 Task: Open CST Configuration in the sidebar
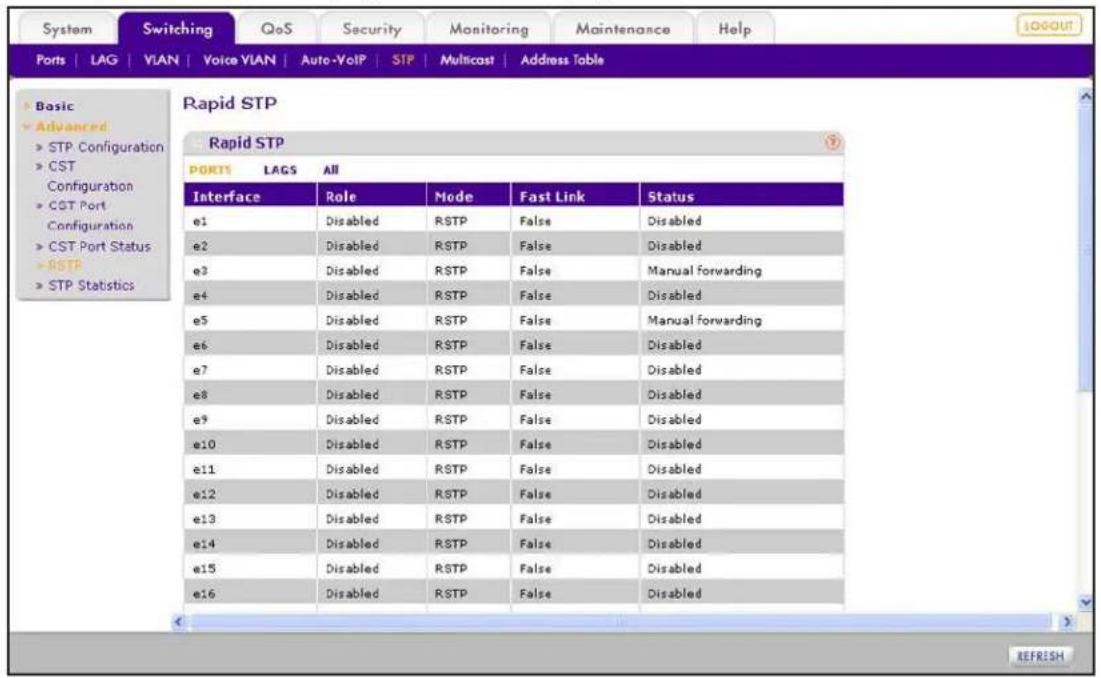tap(89, 176)
